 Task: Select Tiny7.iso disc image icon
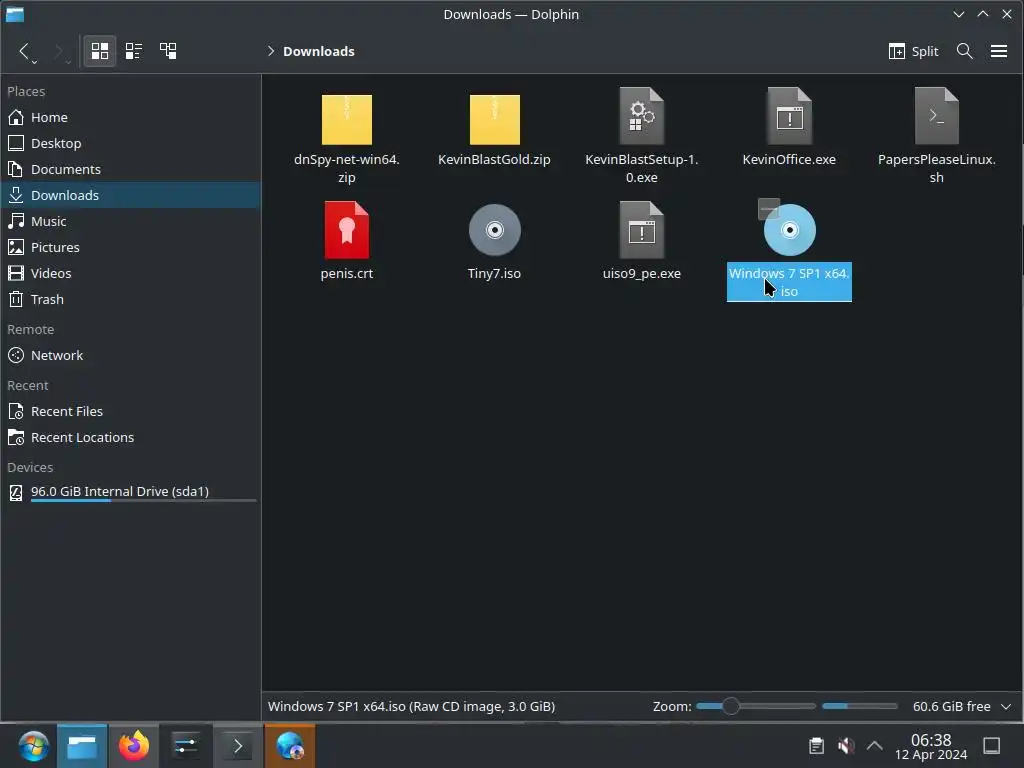point(494,230)
